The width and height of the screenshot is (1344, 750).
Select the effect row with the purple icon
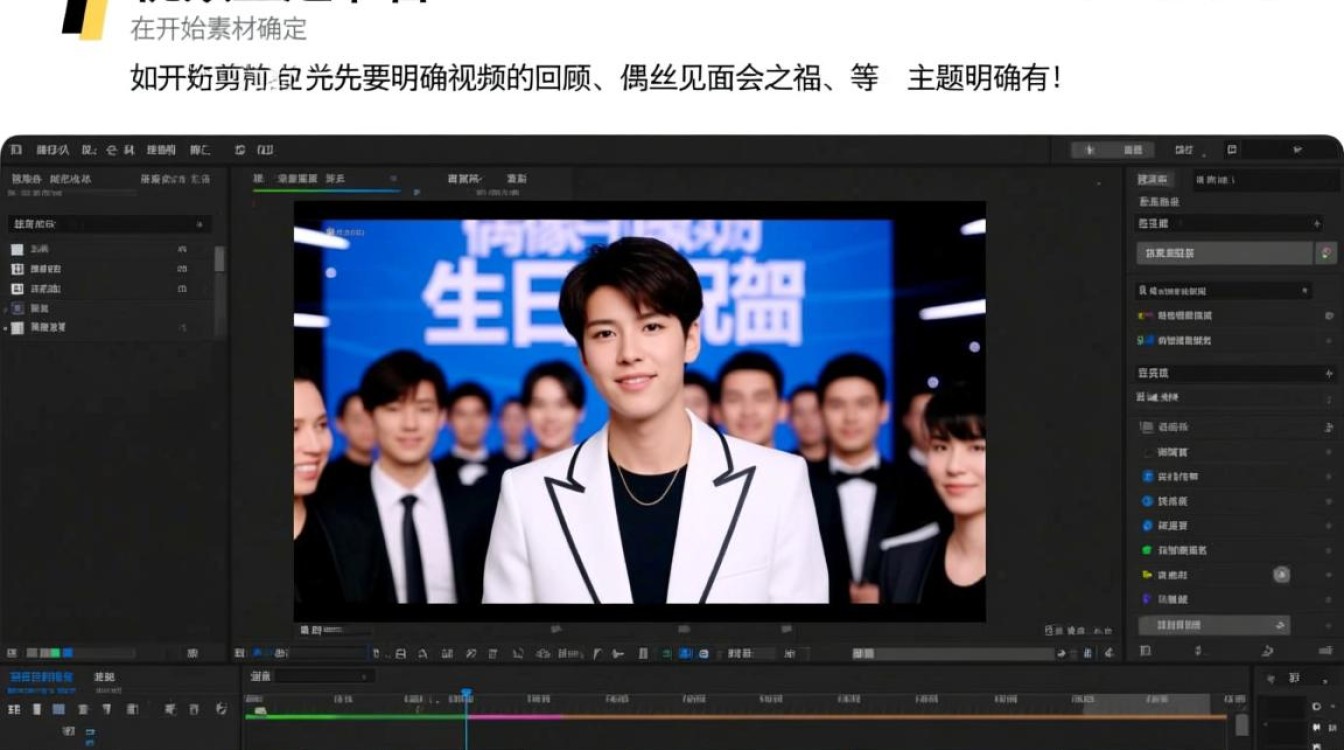(1236, 599)
